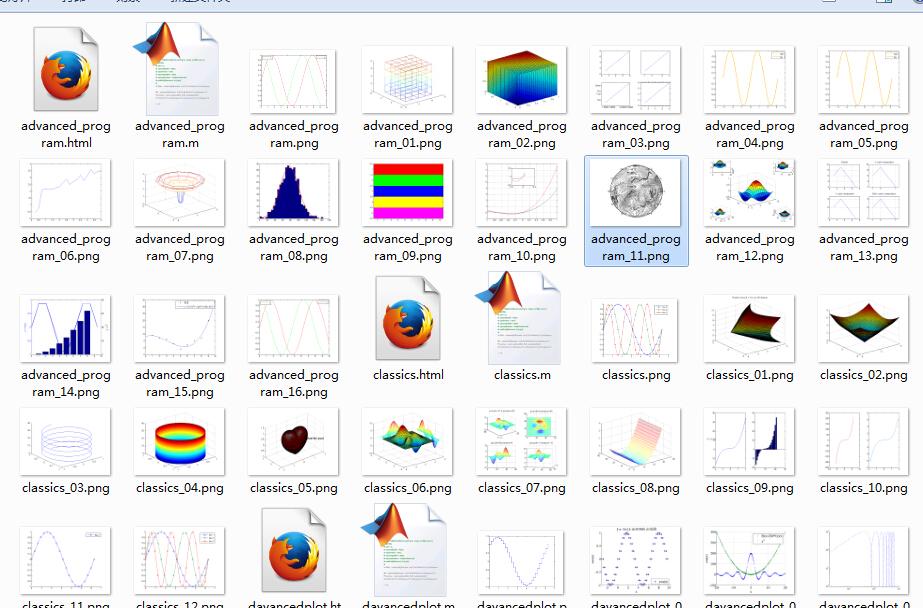
Task: Open the heart-shaped classics_05.png image
Action: pos(293,440)
